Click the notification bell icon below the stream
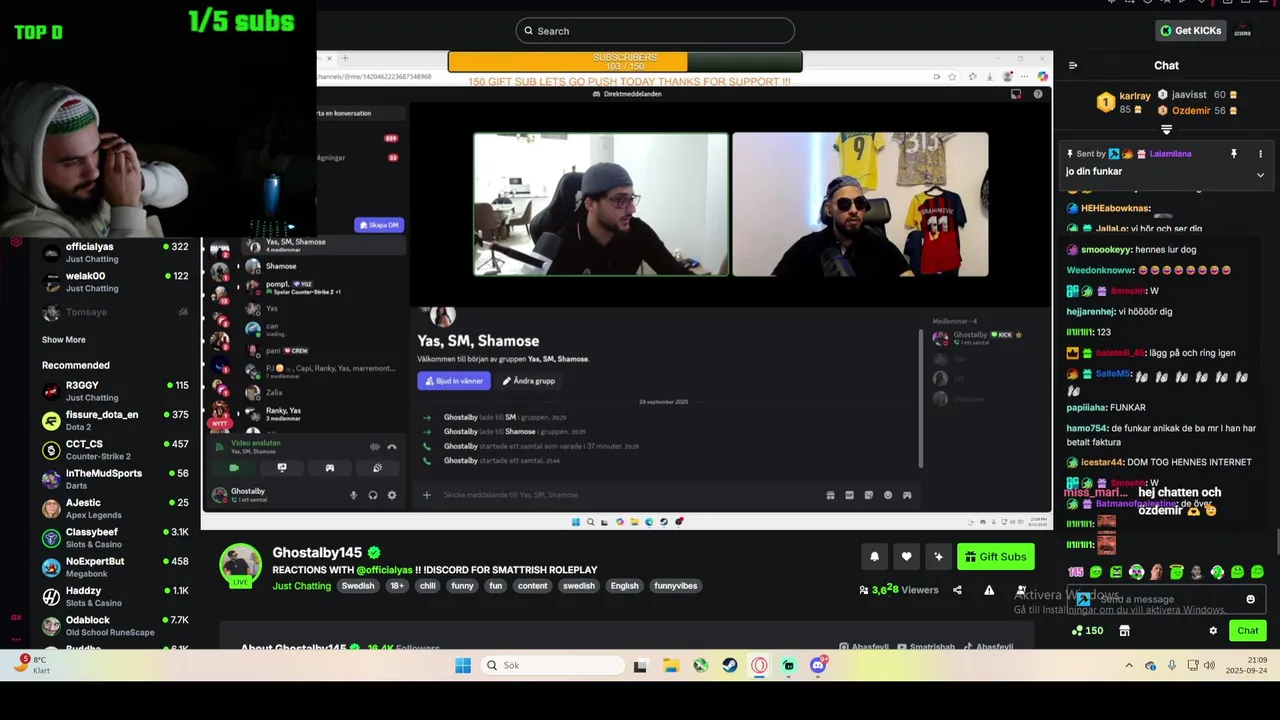Screen dimensions: 1280x720 874,557
